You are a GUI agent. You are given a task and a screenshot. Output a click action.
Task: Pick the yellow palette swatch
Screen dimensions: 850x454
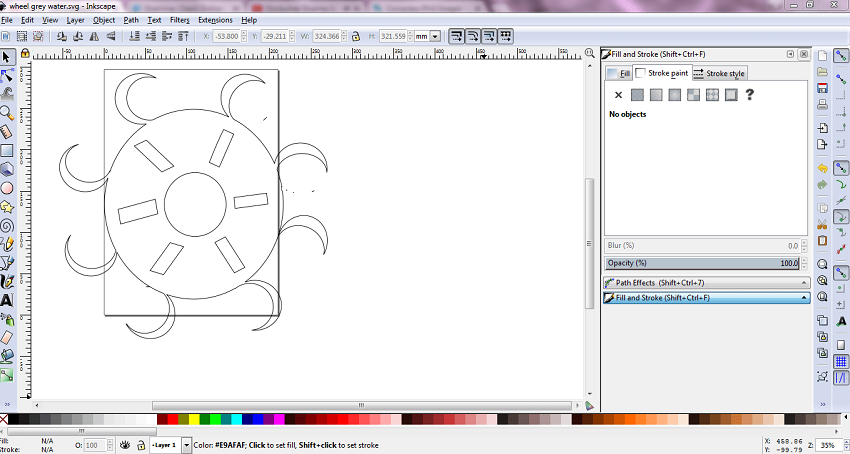[x=194, y=419]
